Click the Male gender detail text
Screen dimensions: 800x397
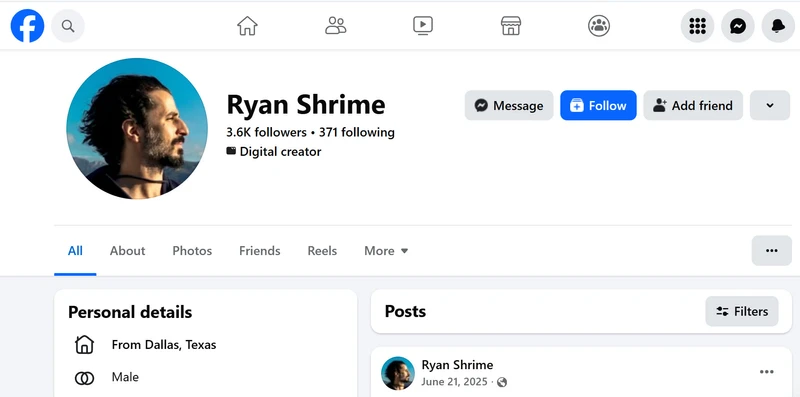[125, 377]
